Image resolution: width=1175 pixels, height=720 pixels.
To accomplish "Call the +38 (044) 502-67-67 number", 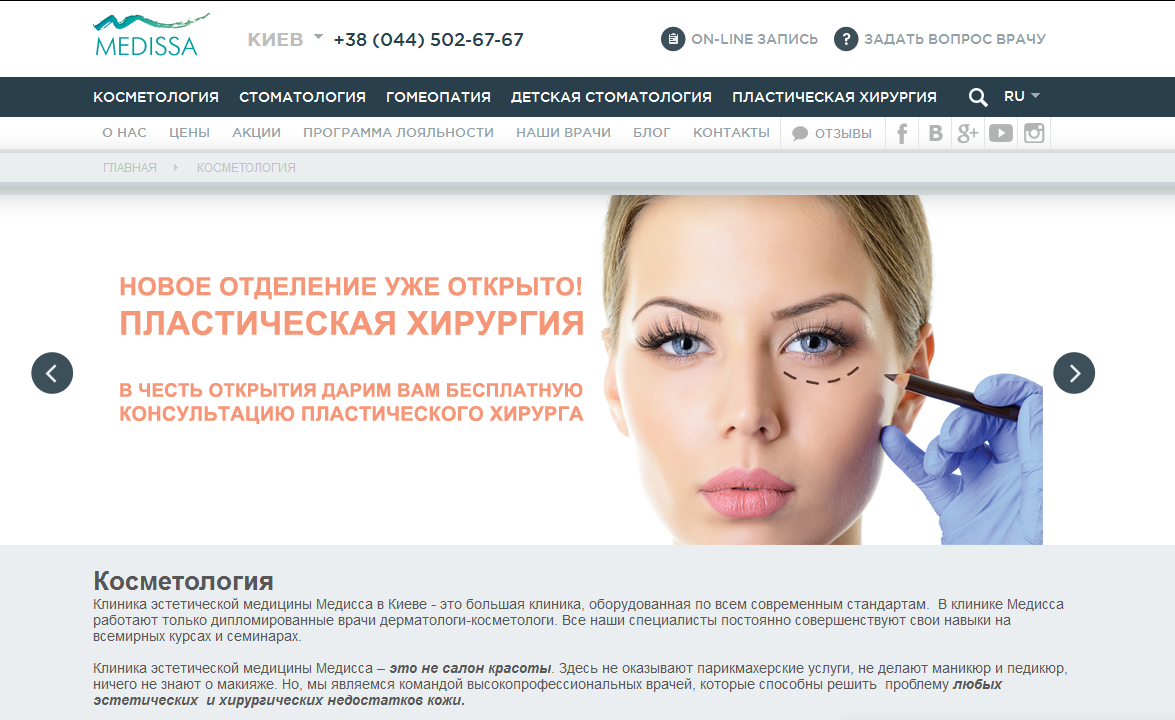I will 429,40.
